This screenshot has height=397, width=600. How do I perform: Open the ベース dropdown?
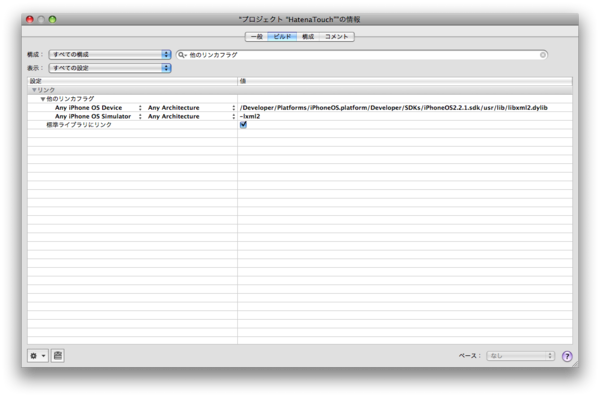click(x=520, y=356)
